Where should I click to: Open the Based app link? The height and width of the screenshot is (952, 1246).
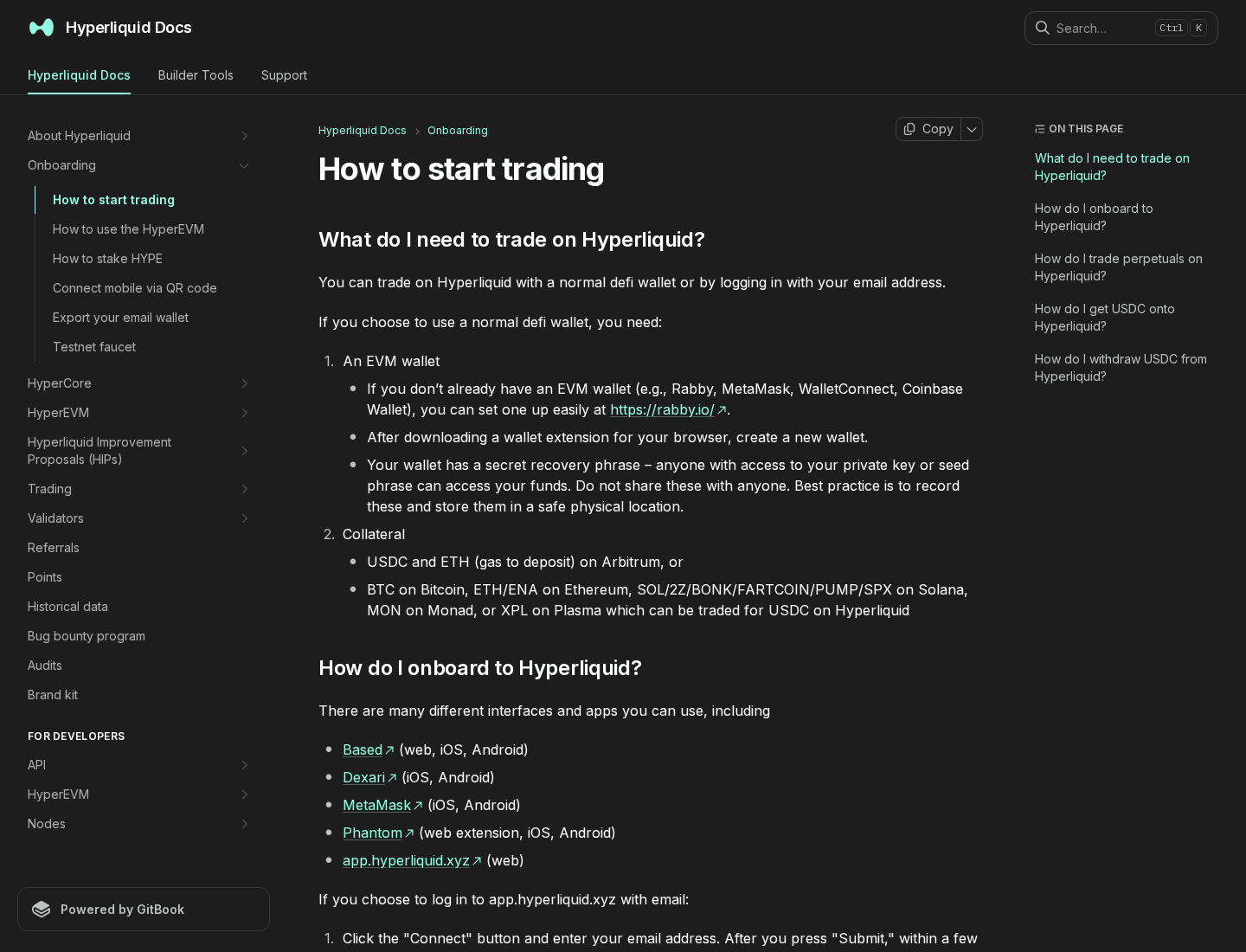368,749
